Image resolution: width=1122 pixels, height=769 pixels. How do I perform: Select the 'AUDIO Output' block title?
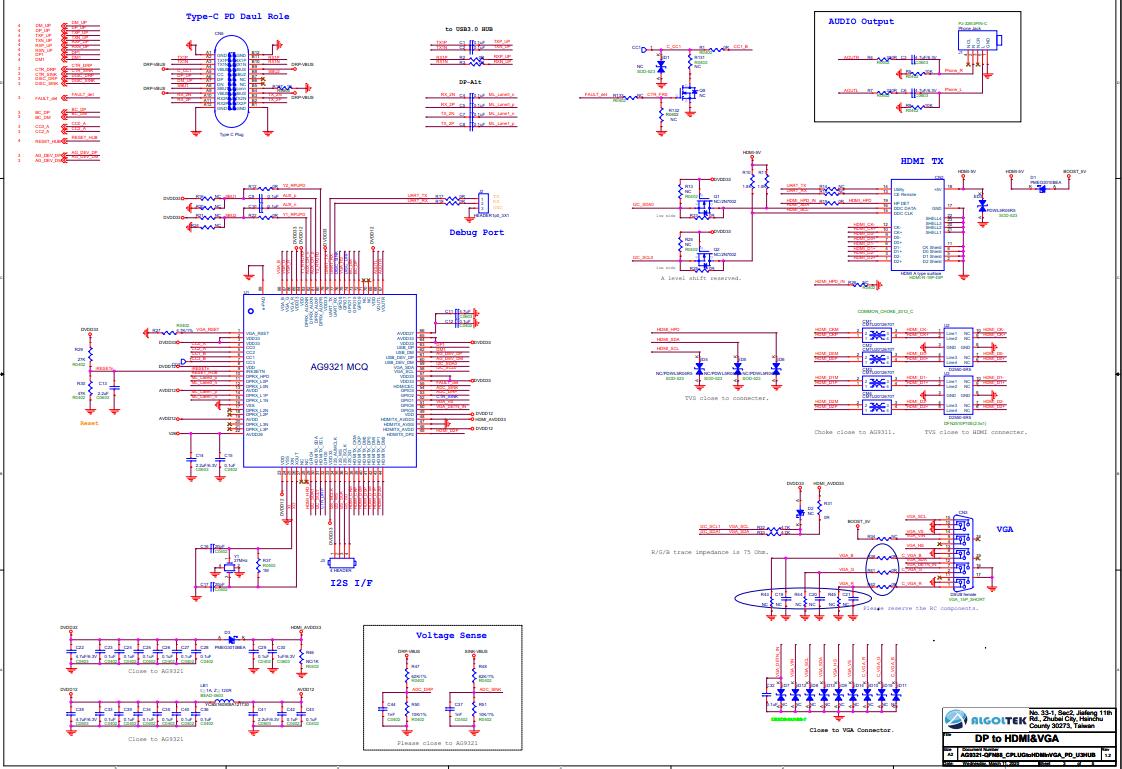tap(861, 21)
